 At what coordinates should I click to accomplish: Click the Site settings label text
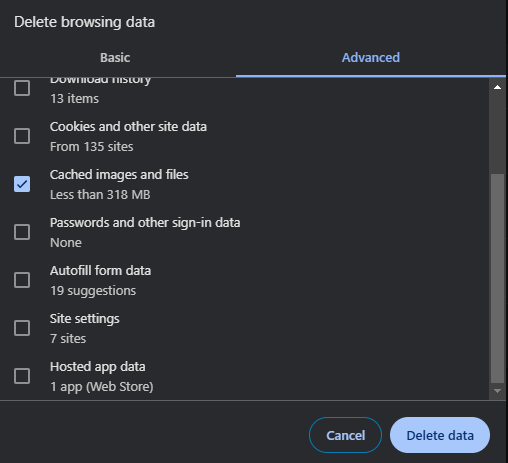pos(85,319)
